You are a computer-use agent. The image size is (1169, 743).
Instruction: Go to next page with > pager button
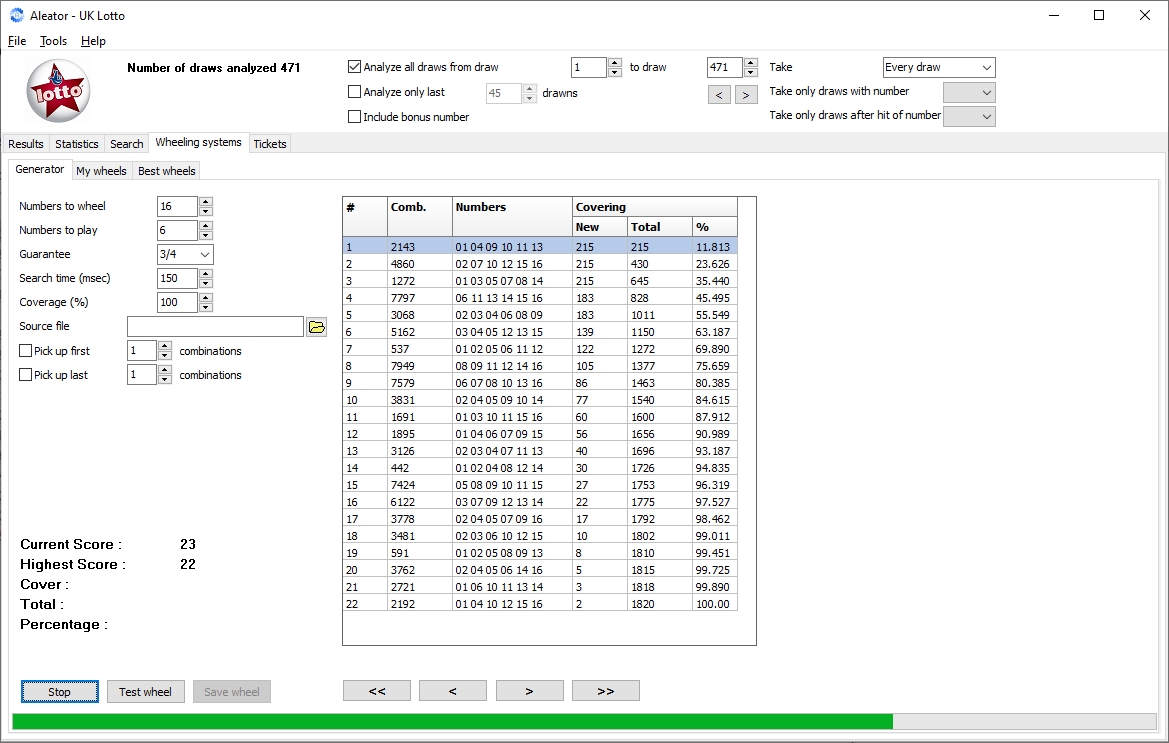tap(529, 691)
